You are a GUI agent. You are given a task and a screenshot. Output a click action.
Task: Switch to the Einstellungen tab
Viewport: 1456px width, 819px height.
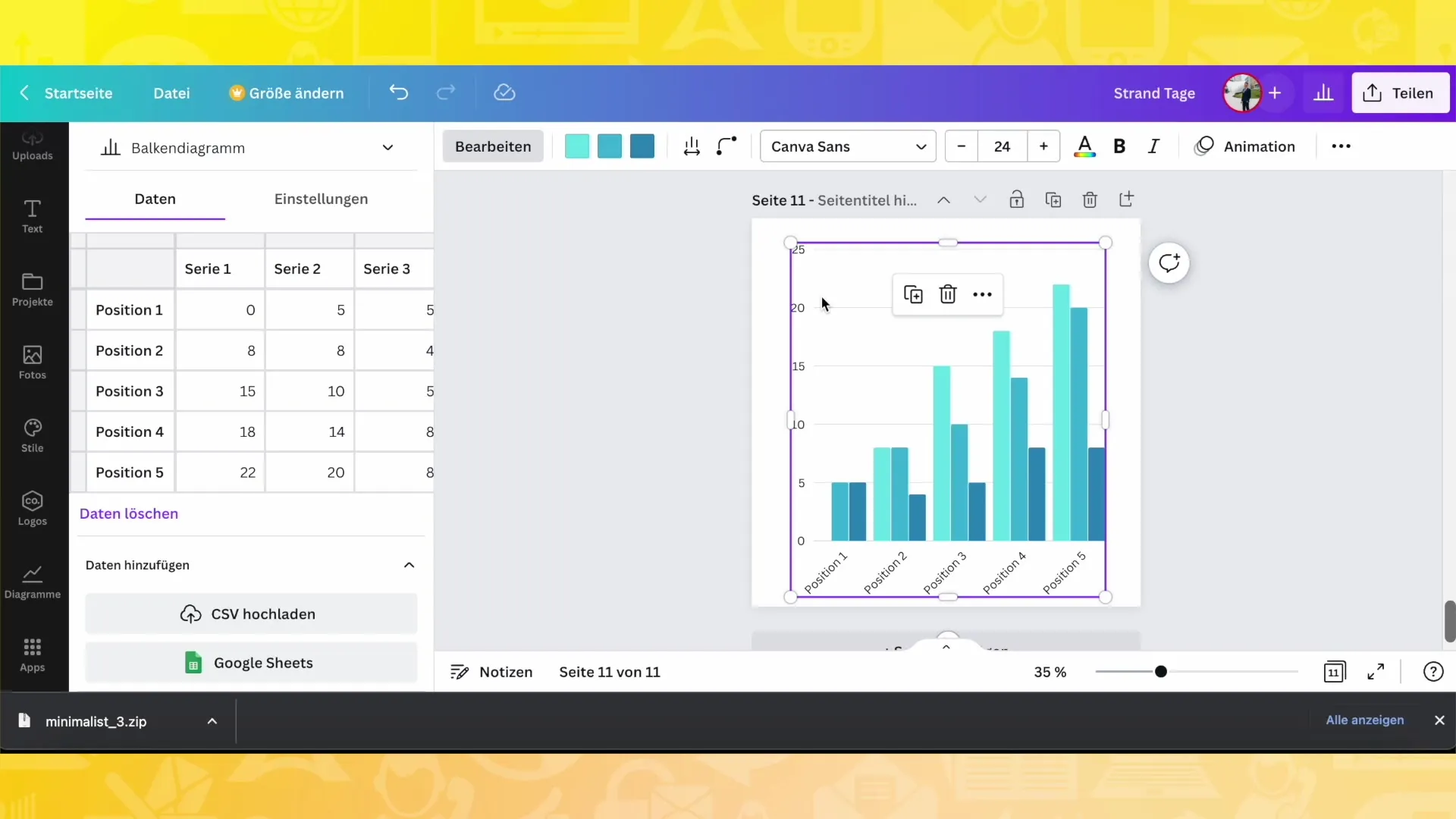pyautogui.click(x=321, y=198)
